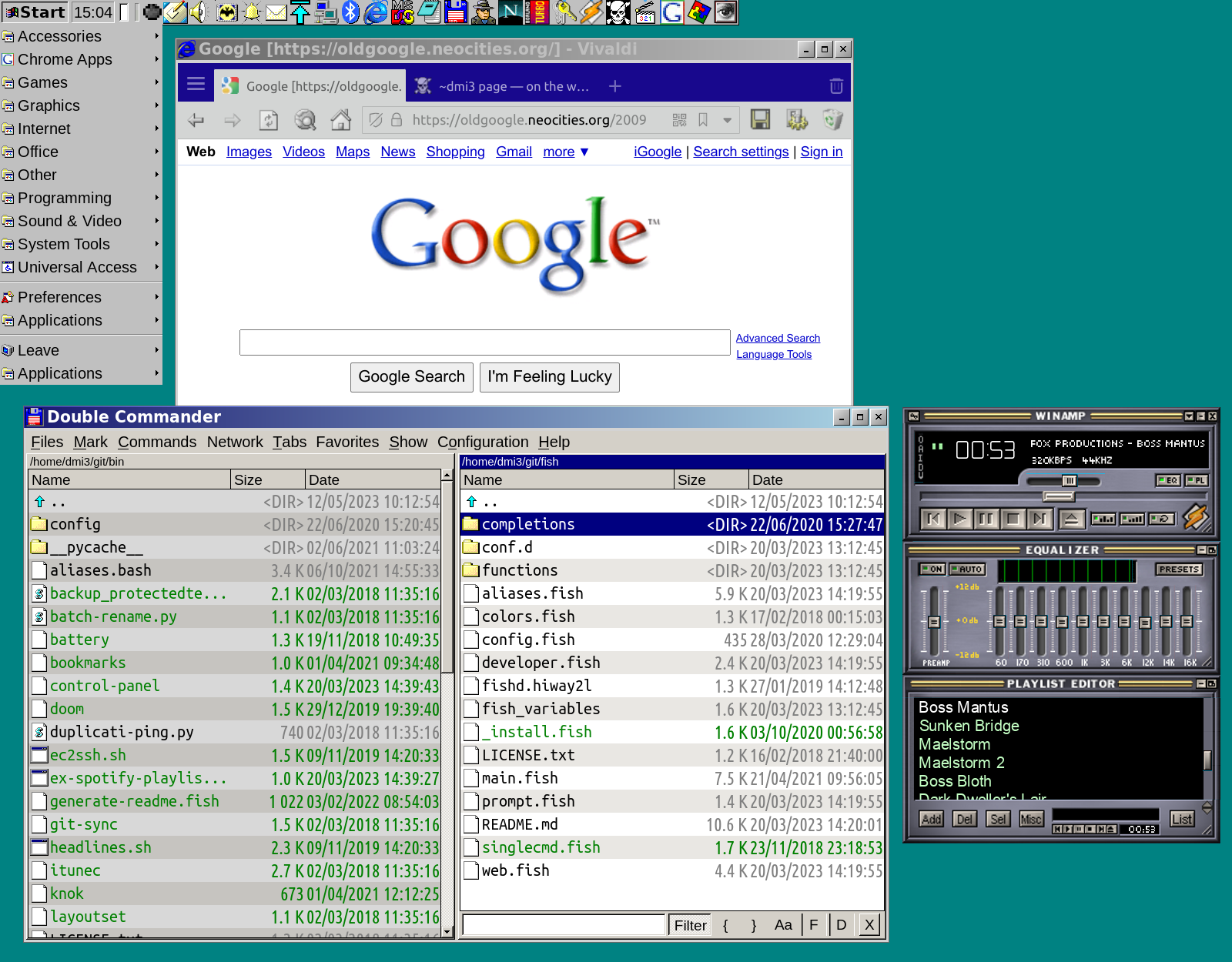The height and width of the screenshot is (962, 1232).
Task: Click the Winamp lightning bolt logo
Action: click(x=1196, y=516)
